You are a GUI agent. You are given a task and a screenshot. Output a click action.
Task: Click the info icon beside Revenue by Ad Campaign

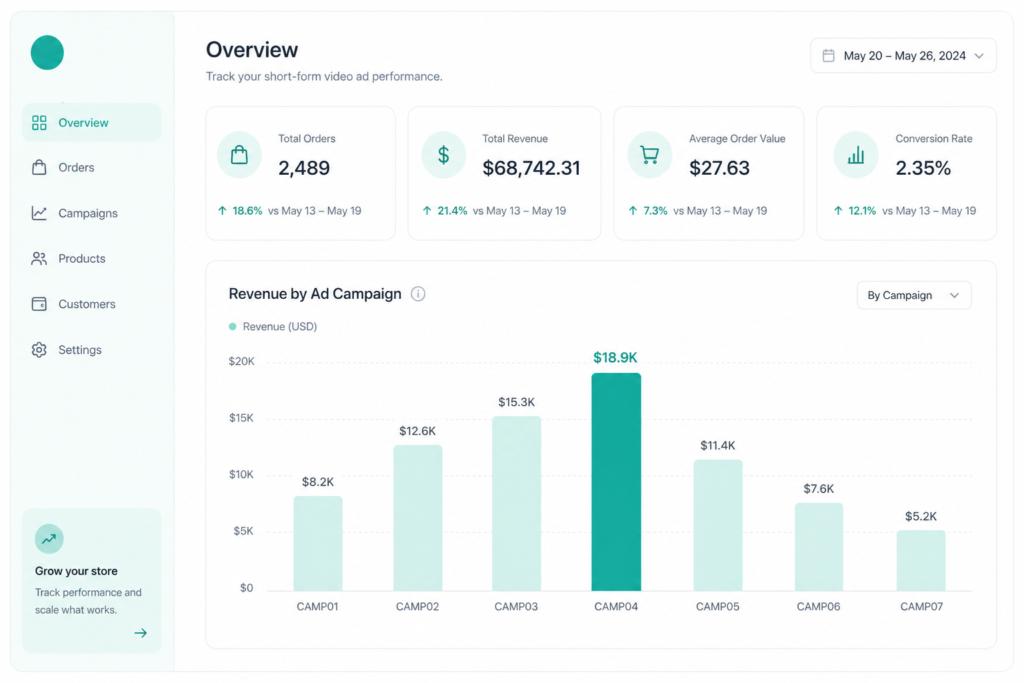pos(418,294)
